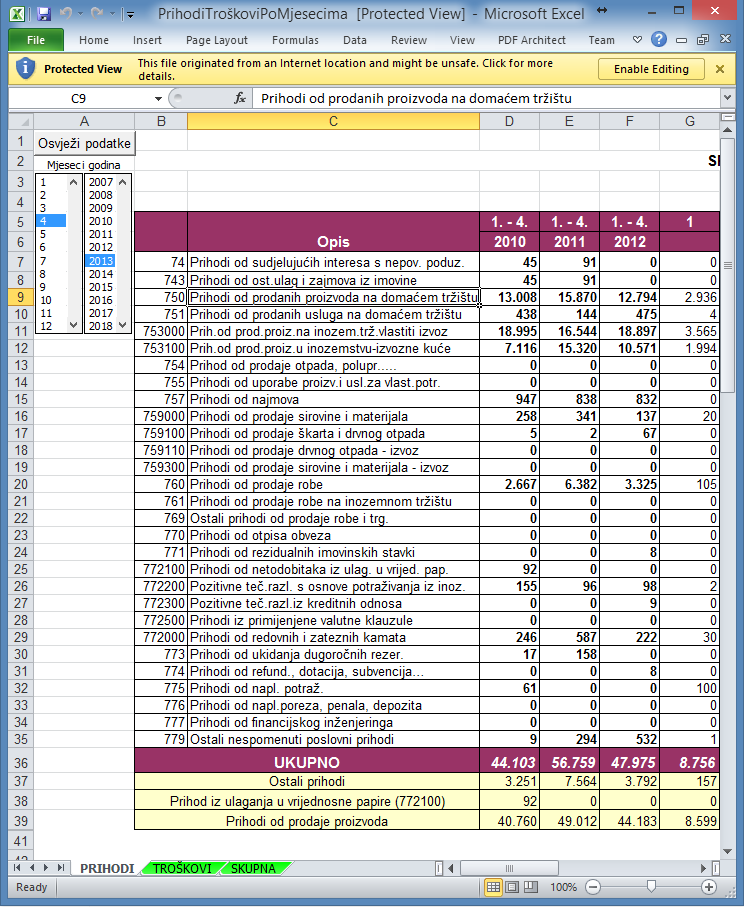This screenshot has width=744, height=907.
Task: Click the zoom slider handle
Action: (x=651, y=887)
